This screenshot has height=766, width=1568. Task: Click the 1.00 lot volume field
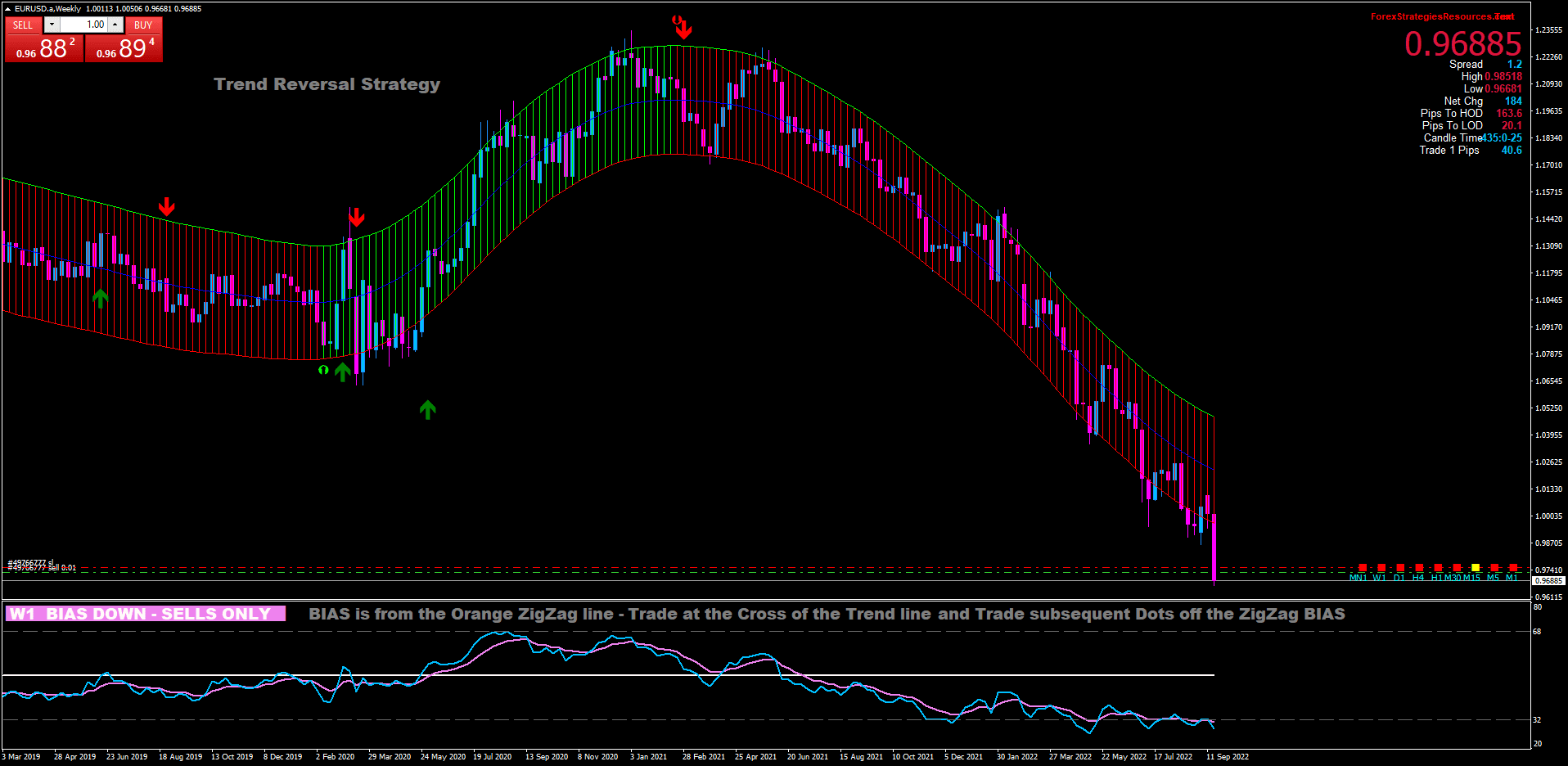84,25
